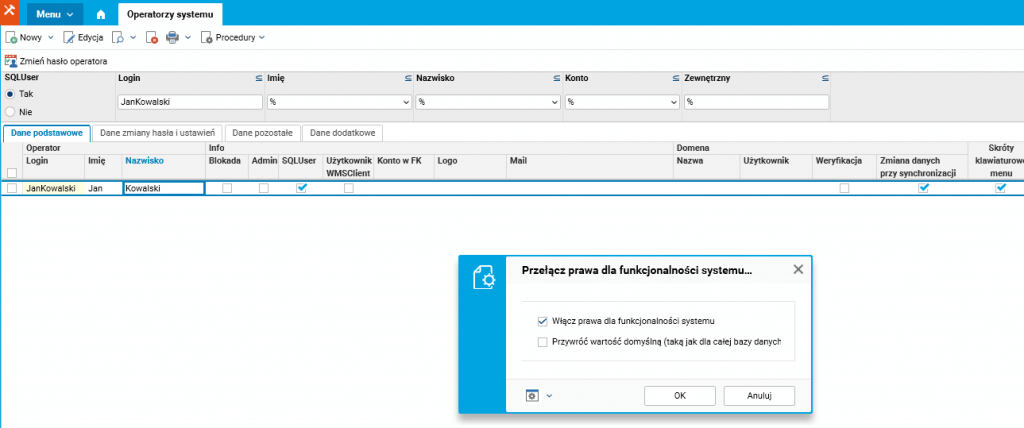
Task: Open the Menu dropdown
Action: pyautogui.click(x=55, y=14)
